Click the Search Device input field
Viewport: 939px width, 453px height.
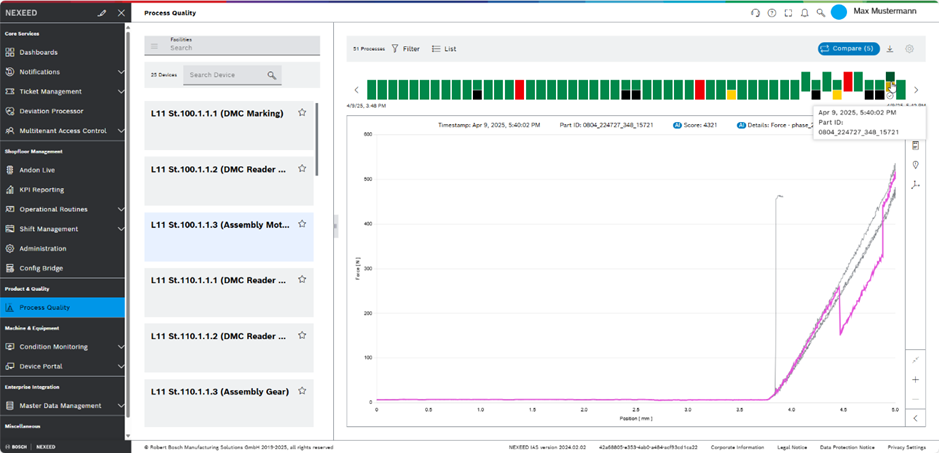[x=225, y=75]
